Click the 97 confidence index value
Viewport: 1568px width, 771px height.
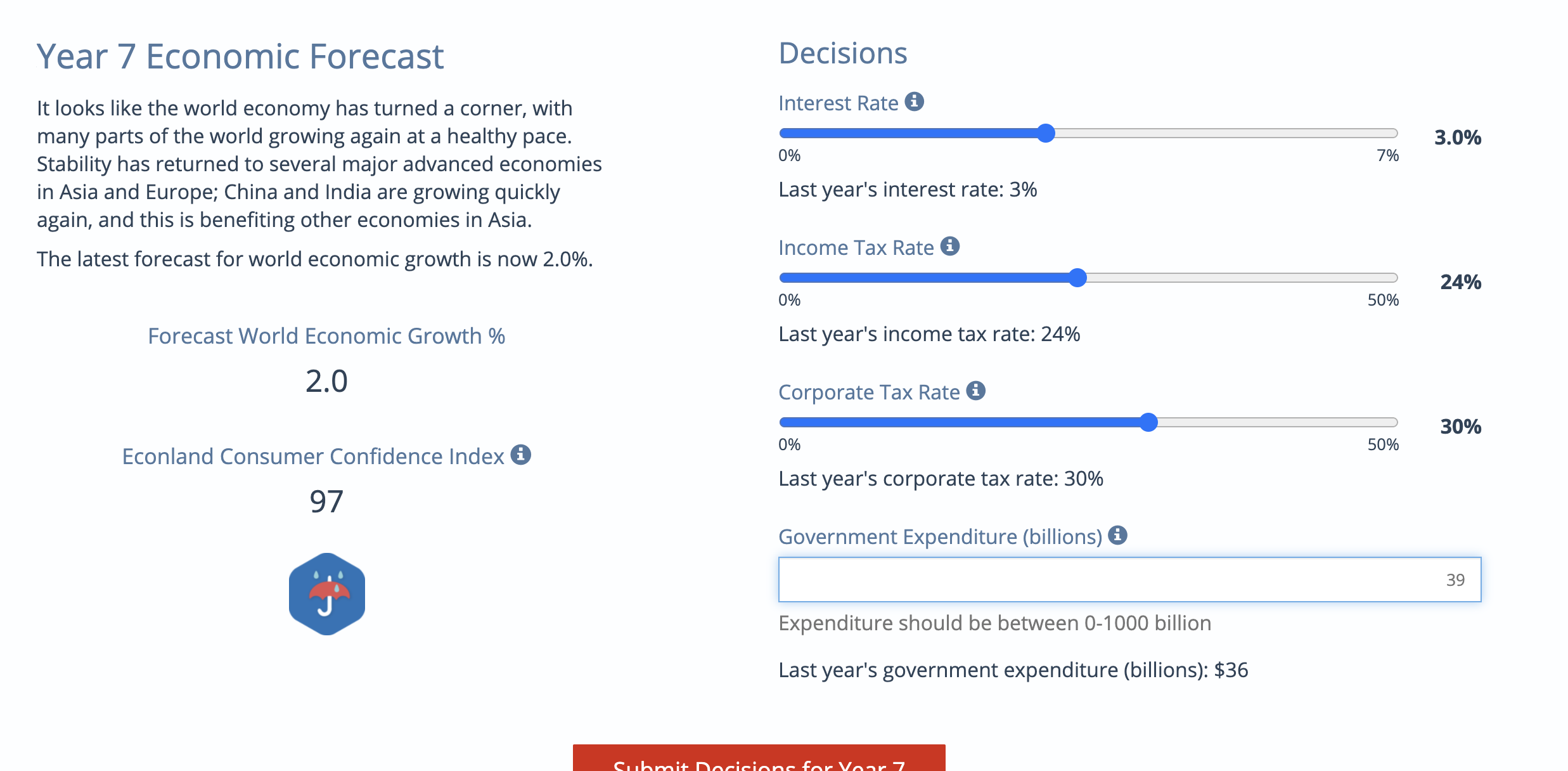326,501
